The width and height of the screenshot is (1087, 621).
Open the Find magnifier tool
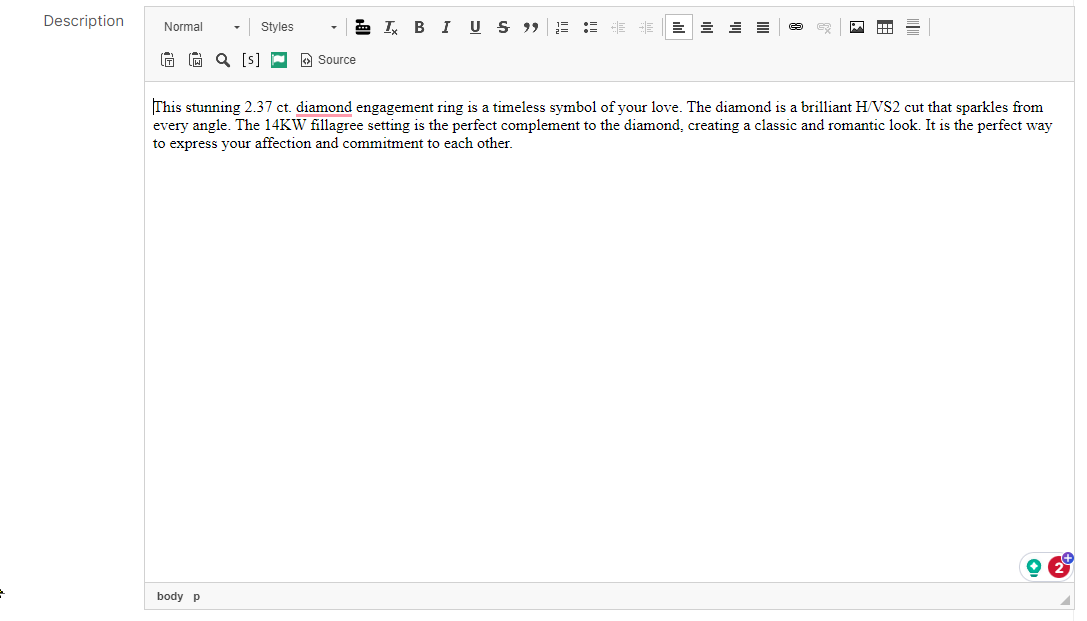[223, 60]
